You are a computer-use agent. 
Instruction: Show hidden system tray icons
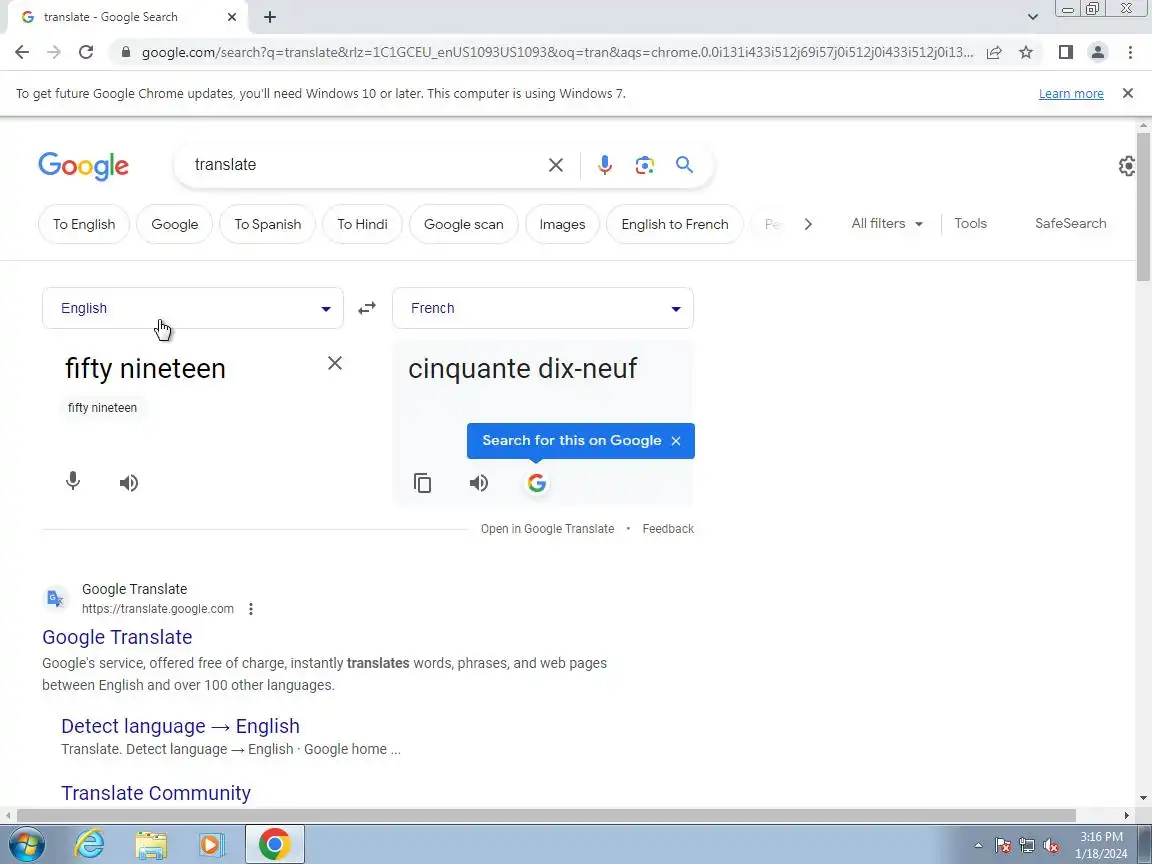point(978,846)
